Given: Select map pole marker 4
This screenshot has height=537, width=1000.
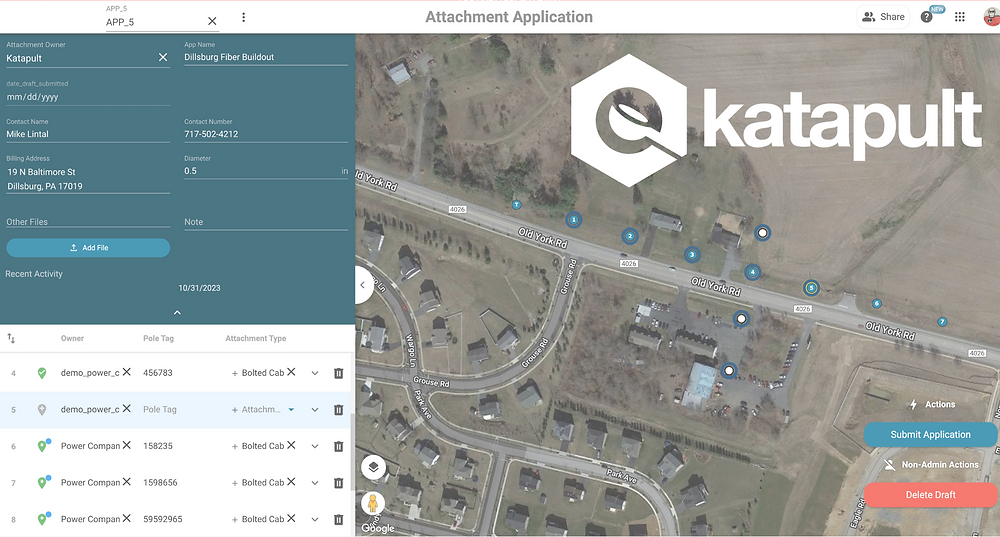Looking at the screenshot, I should (753, 272).
